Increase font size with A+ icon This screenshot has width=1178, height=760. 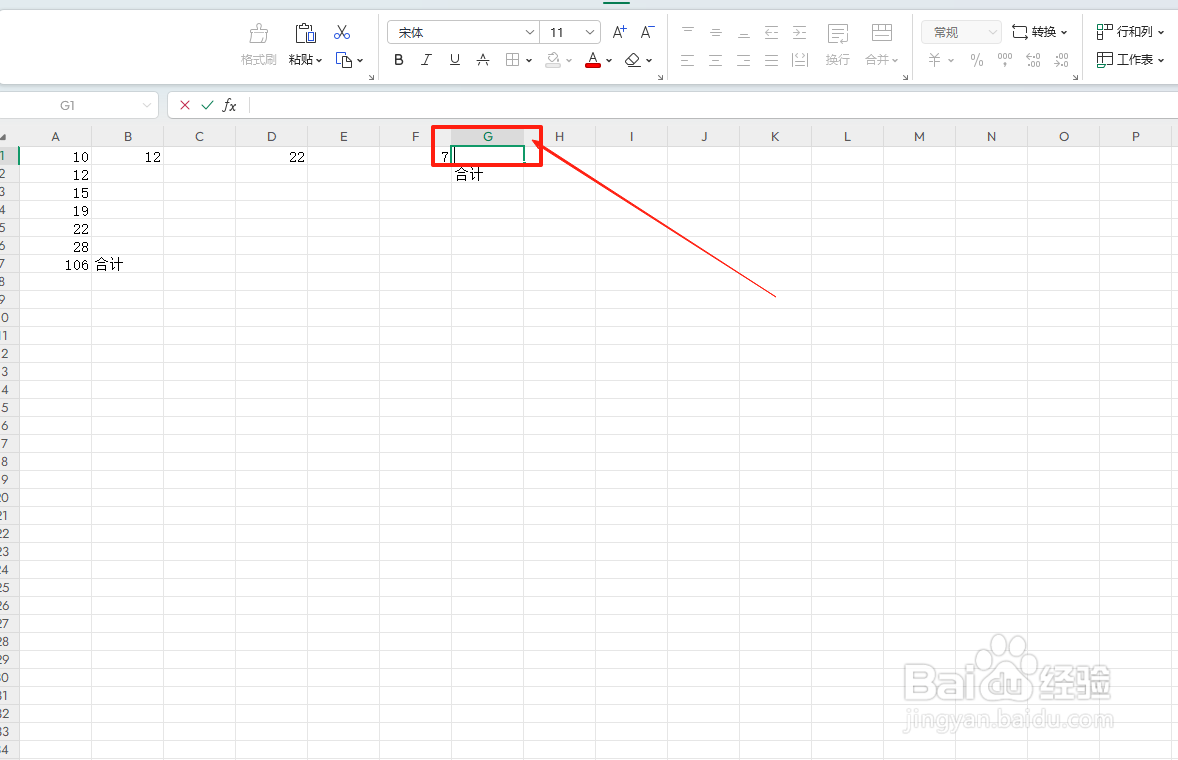(x=619, y=32)
